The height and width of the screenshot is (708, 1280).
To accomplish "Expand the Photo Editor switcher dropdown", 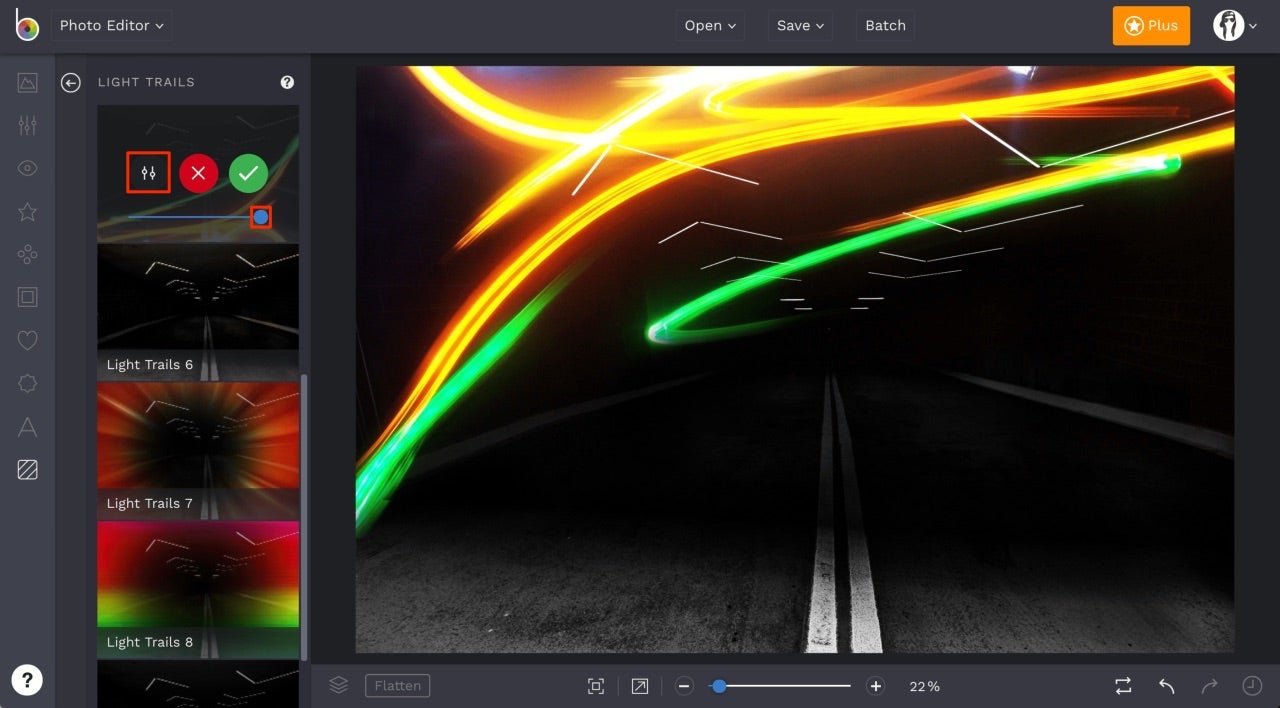I will click(x=111, y=25).
